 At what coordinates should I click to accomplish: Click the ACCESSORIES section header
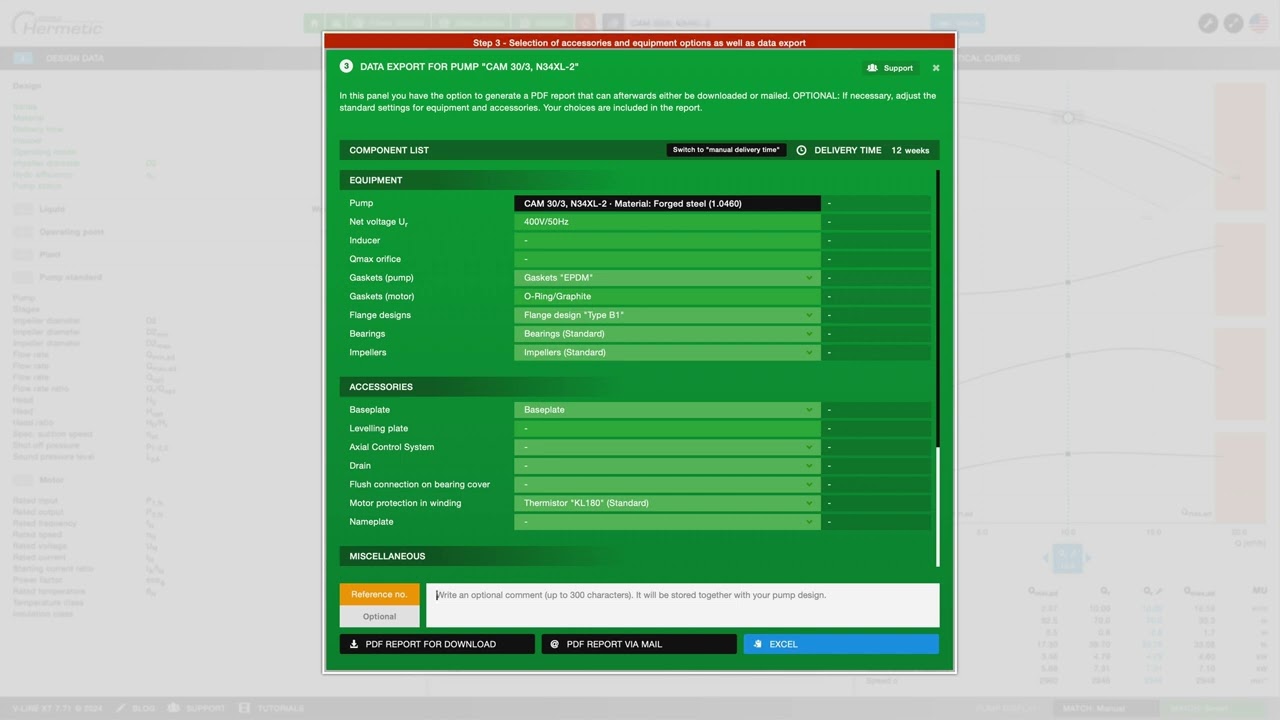pos(381,387)
